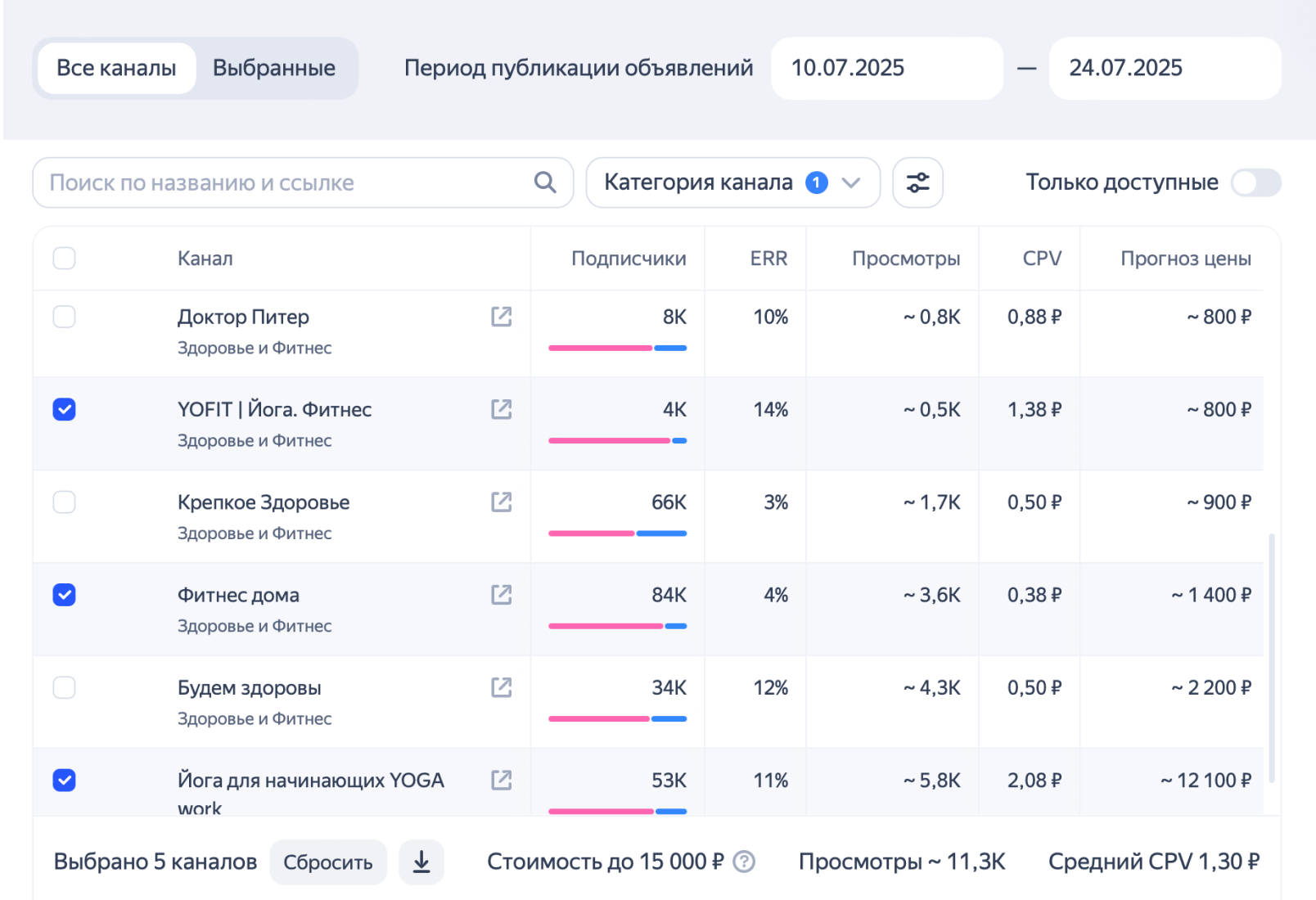Open the Категория канала dropdown
Image resolution: width=1316 pixels, height=900 pixels.
(x=732, y=182)
